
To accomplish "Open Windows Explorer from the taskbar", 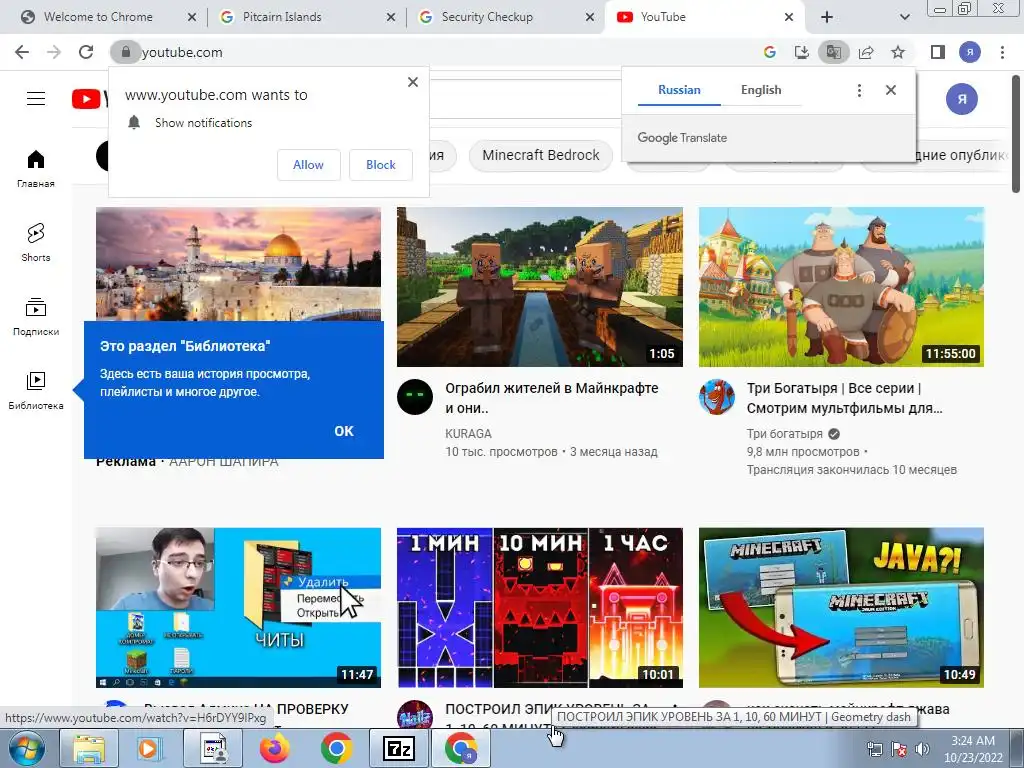I will (x=89, y=748).
